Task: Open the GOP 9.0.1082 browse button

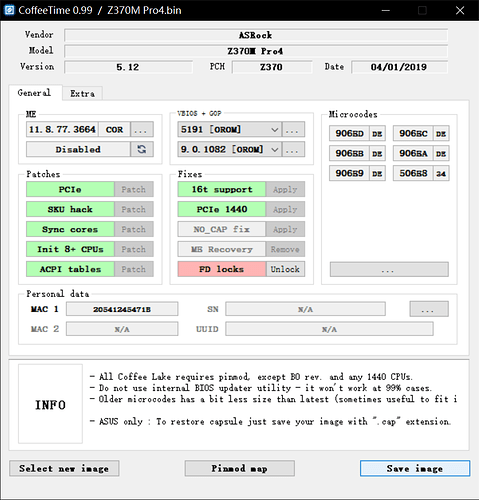Action: pos(293,149)
